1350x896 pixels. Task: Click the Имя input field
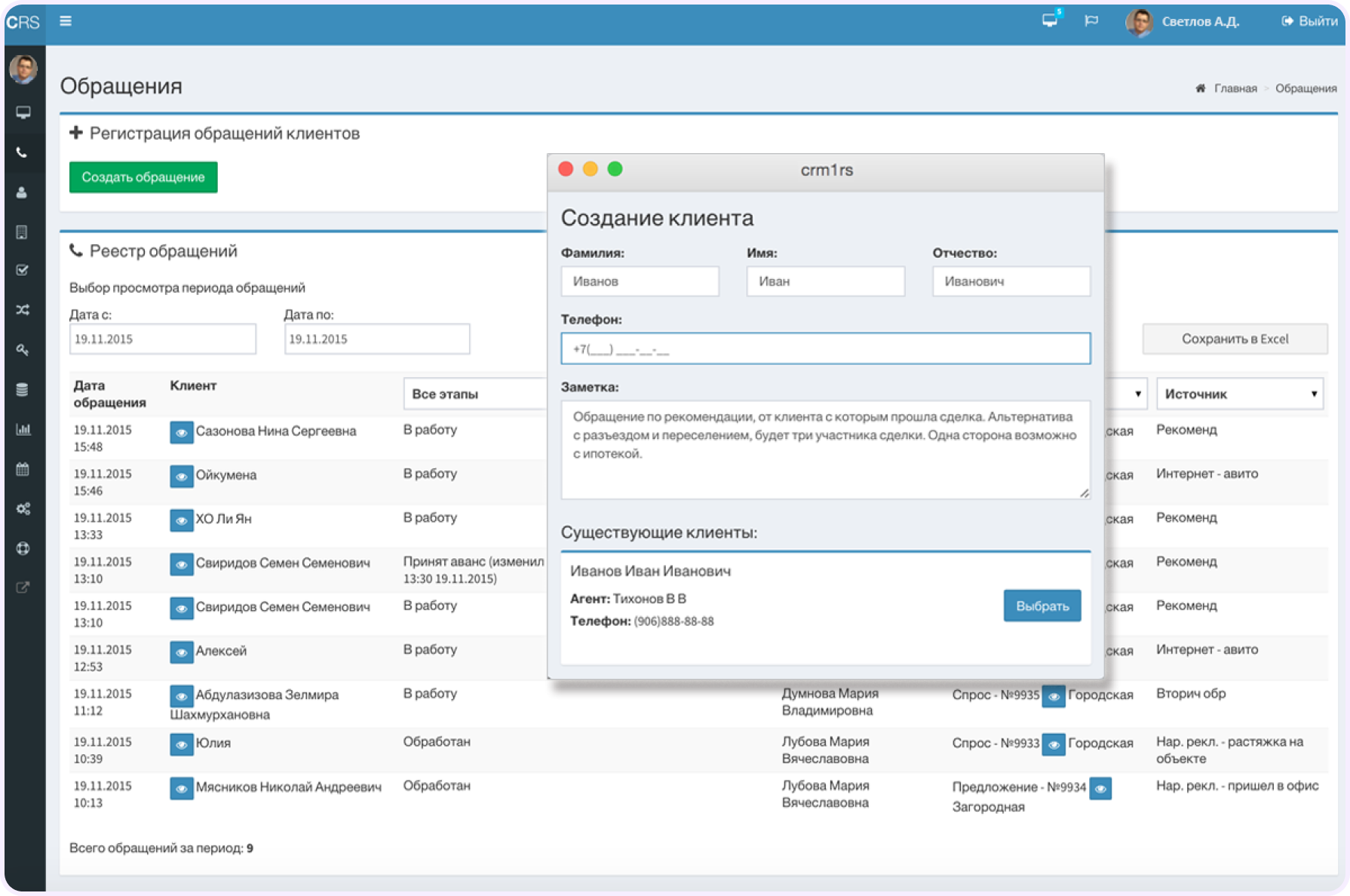click(x=826, y=281)
